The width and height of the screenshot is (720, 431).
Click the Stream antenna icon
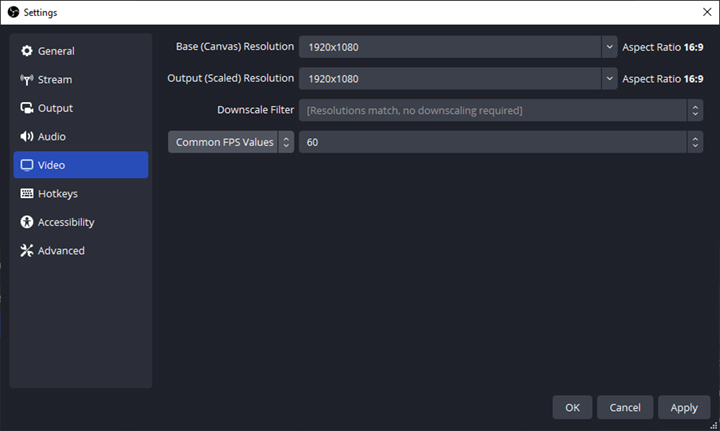click(27, 79)
